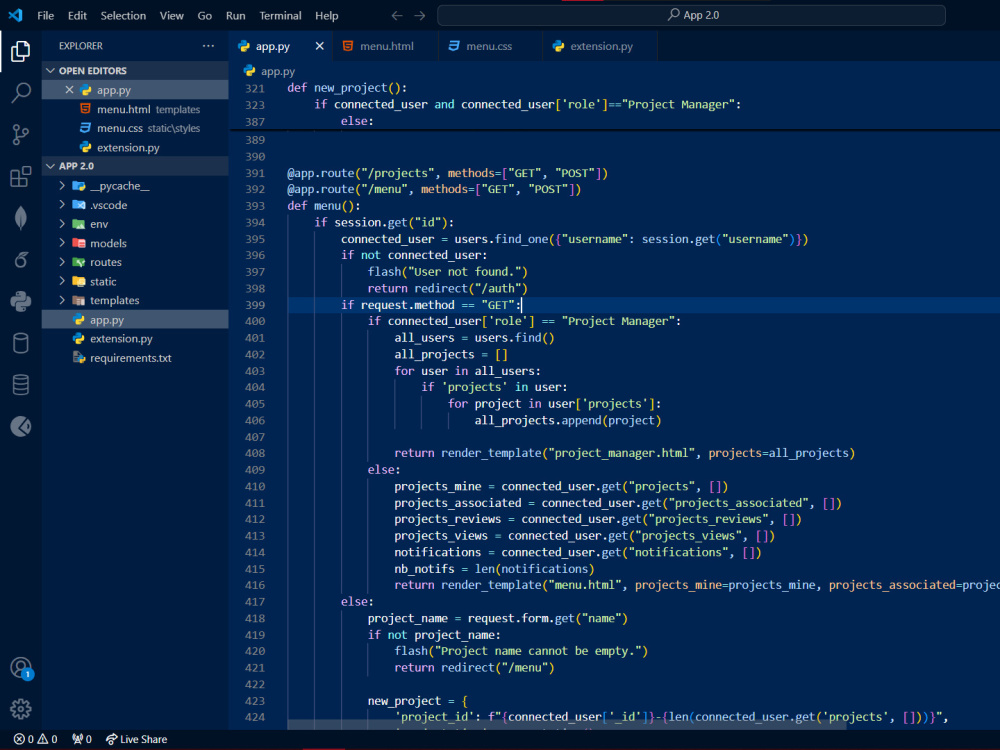This screenshot has height=750, width=1000.
Task: Open the Explorer view in activity bar
Action: [x=20, y=51]
